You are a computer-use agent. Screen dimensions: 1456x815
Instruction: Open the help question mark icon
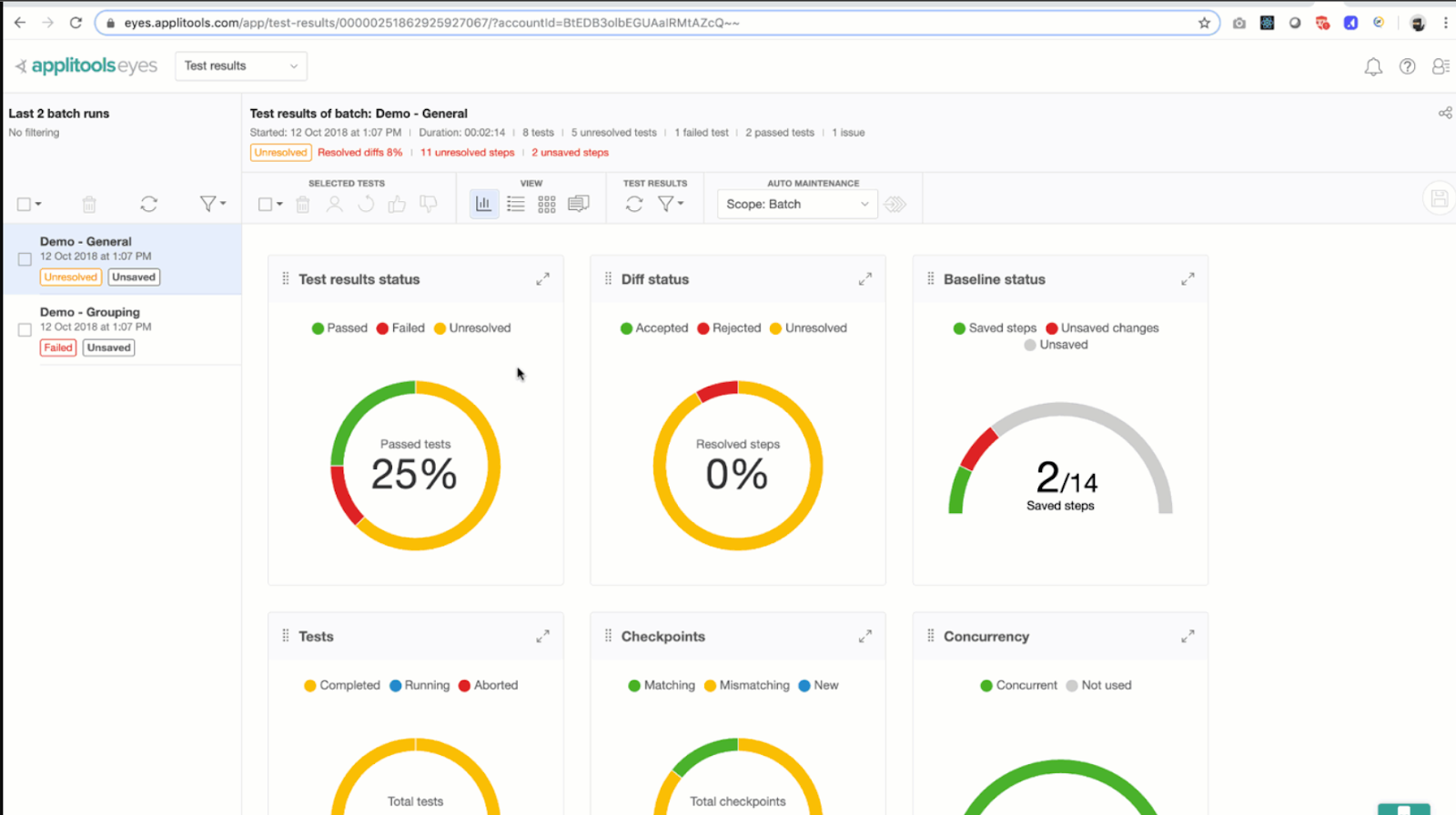point(1408,66)
